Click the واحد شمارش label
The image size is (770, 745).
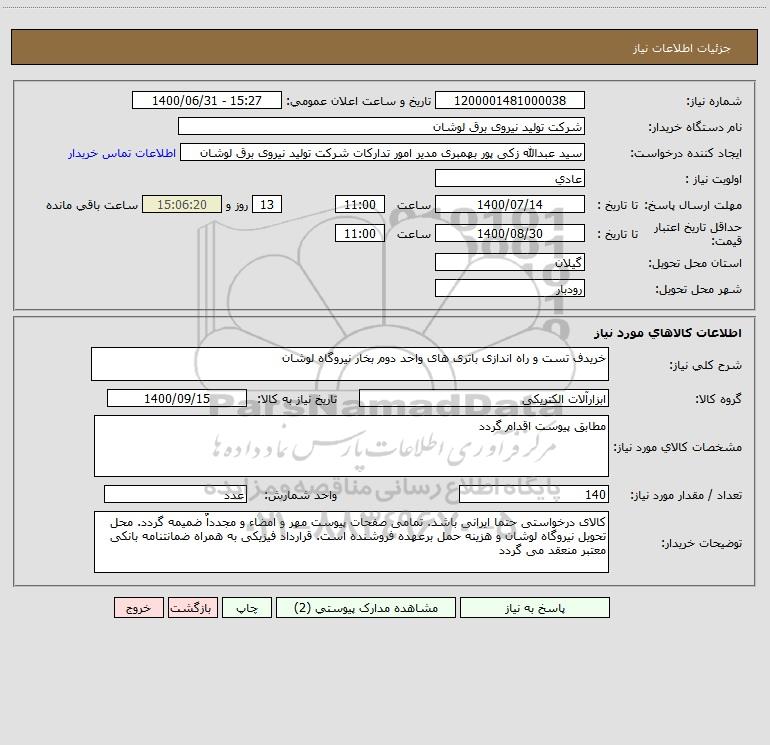coord(301,496)
